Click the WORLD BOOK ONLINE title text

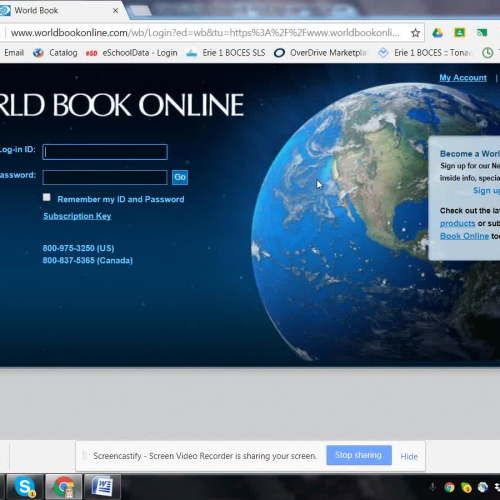tap(121, 105)
